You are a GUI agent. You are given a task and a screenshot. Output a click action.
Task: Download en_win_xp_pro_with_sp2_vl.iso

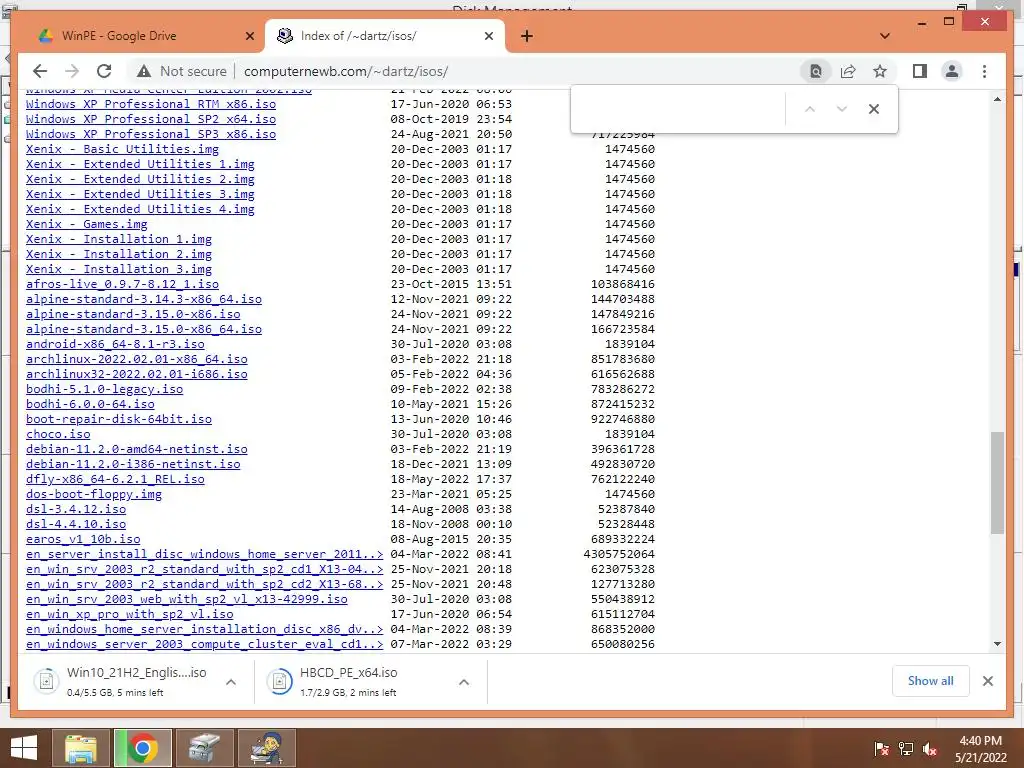[129, 615]
